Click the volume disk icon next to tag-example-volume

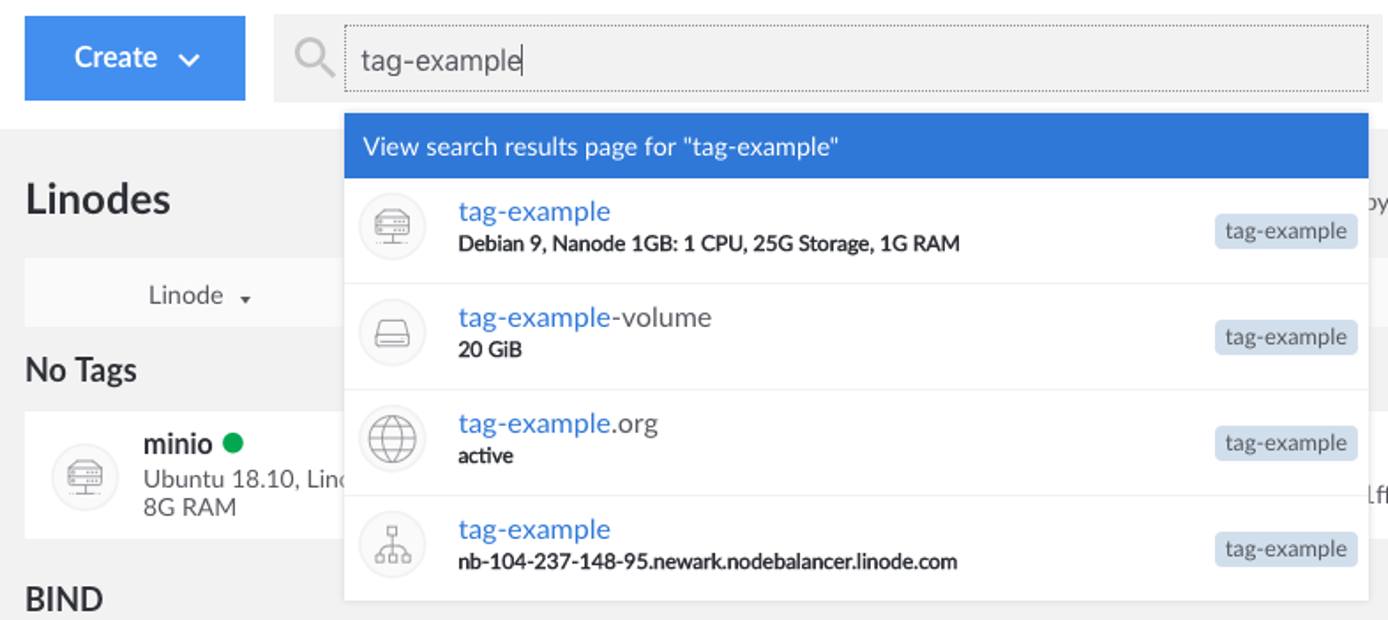(392, 332)
